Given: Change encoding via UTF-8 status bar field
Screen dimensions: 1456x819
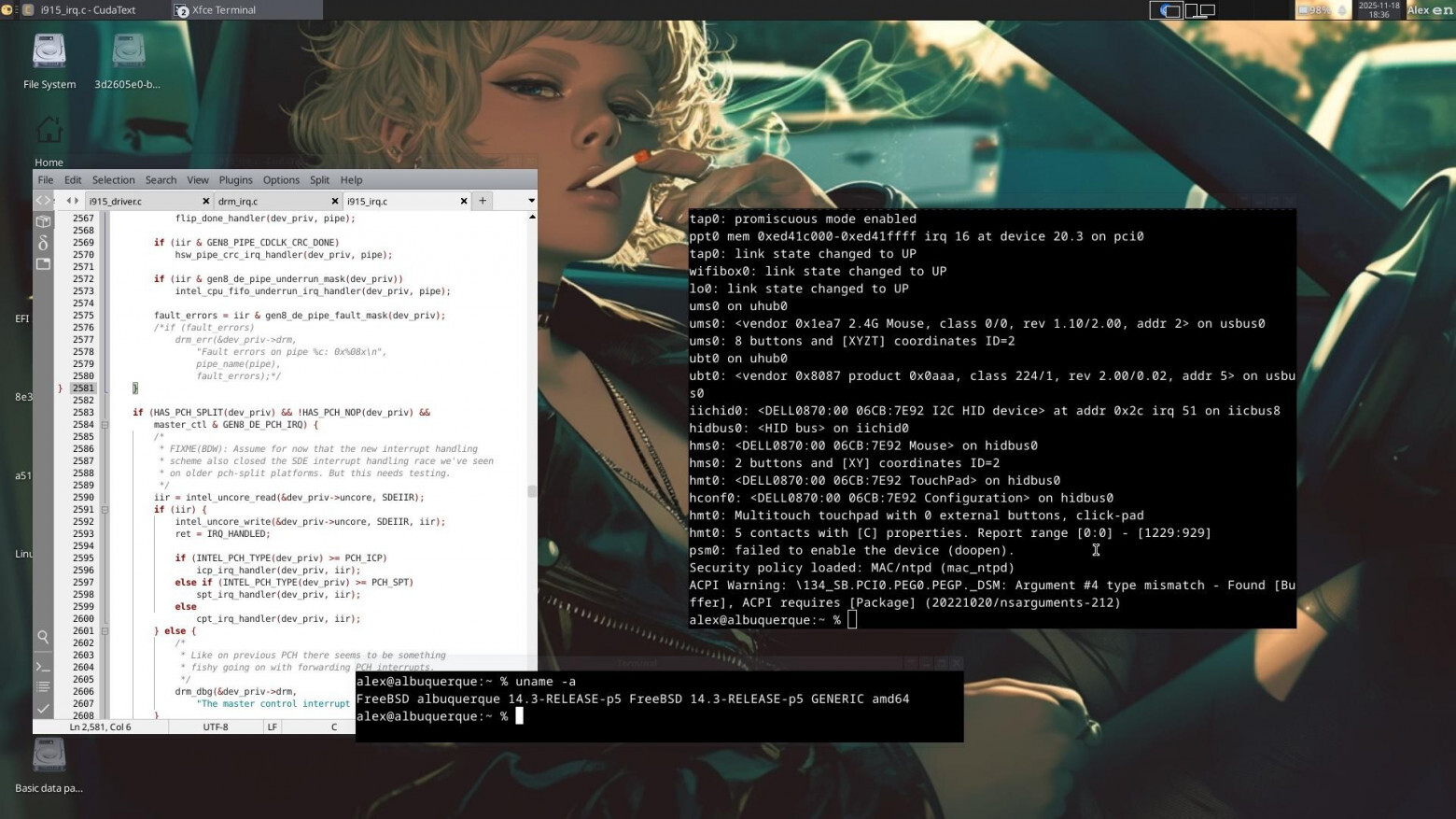Looking at the screenshot, I should pos(216,727).
